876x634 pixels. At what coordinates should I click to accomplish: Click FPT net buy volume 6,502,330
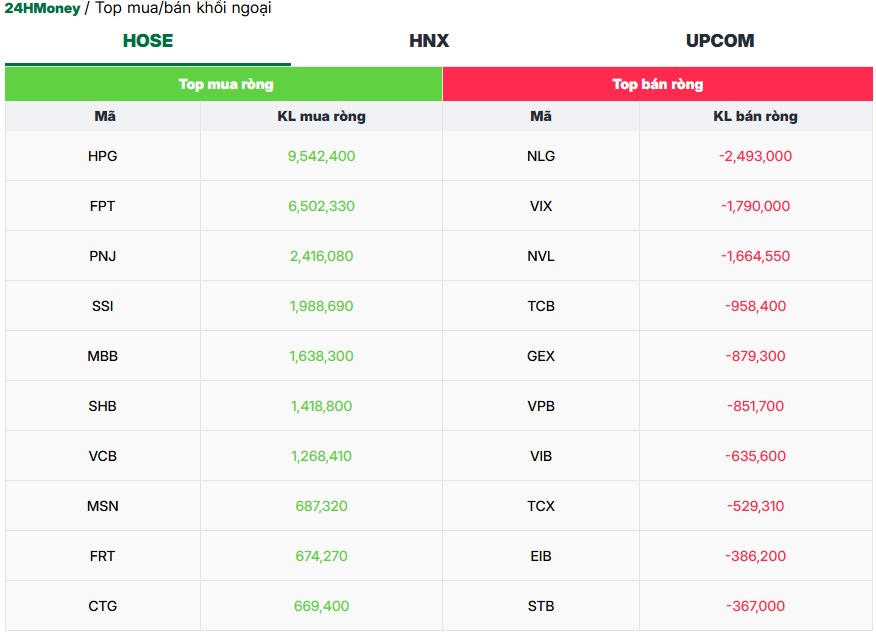[321, 206]
